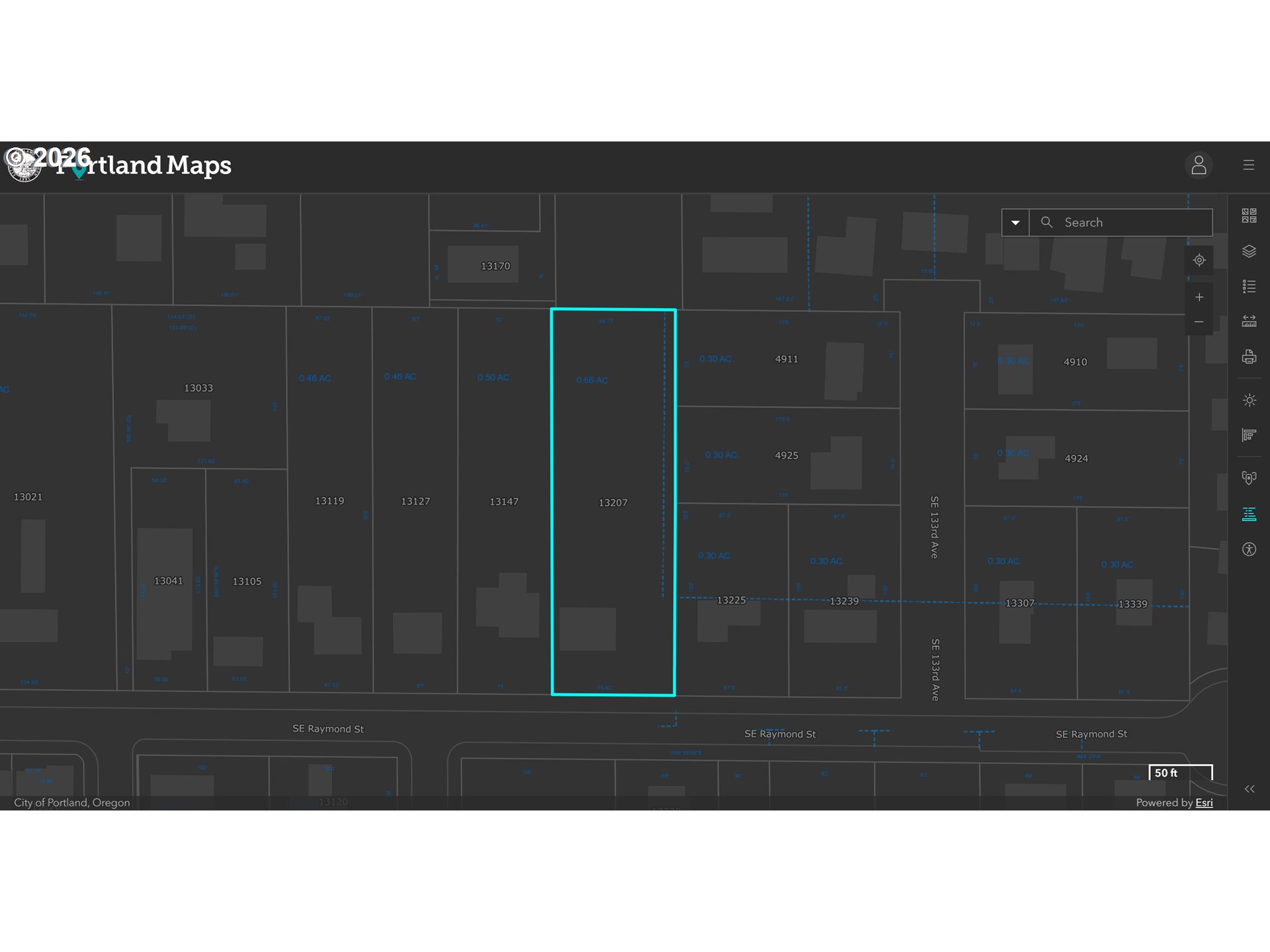Zoom in with the plus button

coord(1199,297)
